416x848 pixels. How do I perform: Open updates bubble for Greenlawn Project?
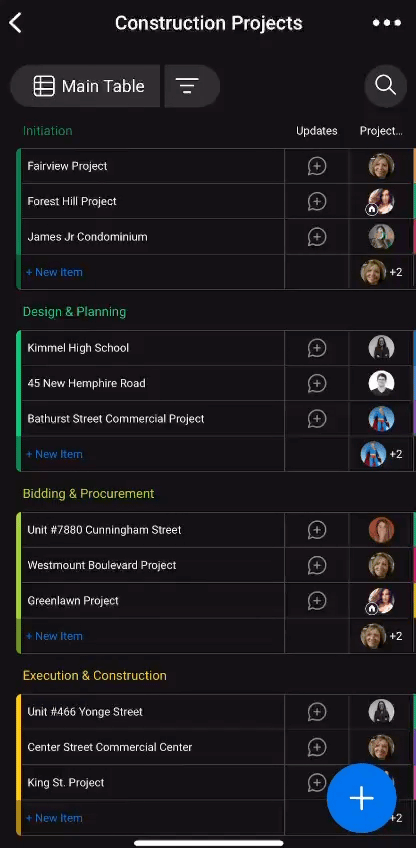click(317, 600)
